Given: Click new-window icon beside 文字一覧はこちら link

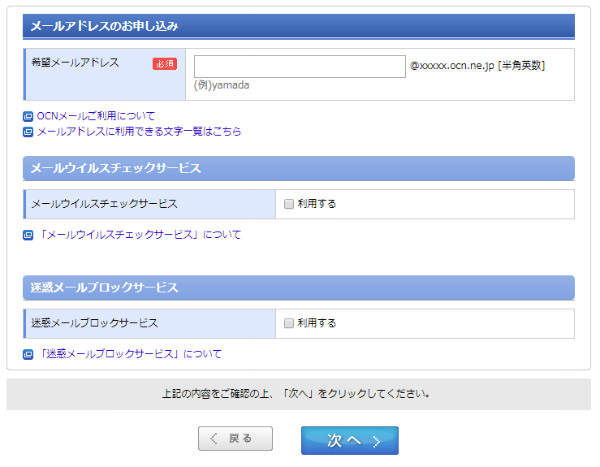Looking at the screenshot, I should 28,132.
